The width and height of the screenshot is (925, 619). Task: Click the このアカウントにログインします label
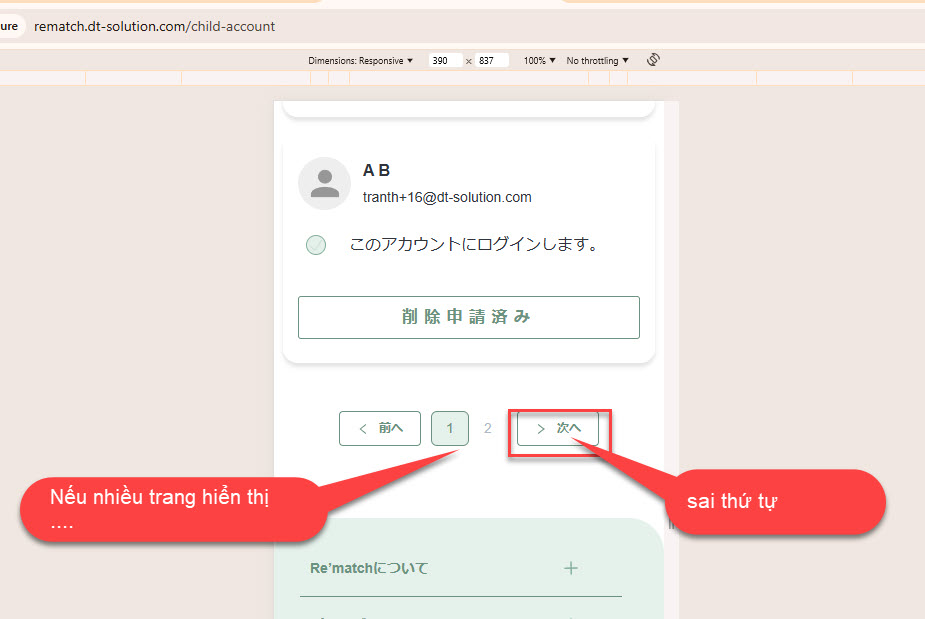pyautogui.click(x=473, y=244)
